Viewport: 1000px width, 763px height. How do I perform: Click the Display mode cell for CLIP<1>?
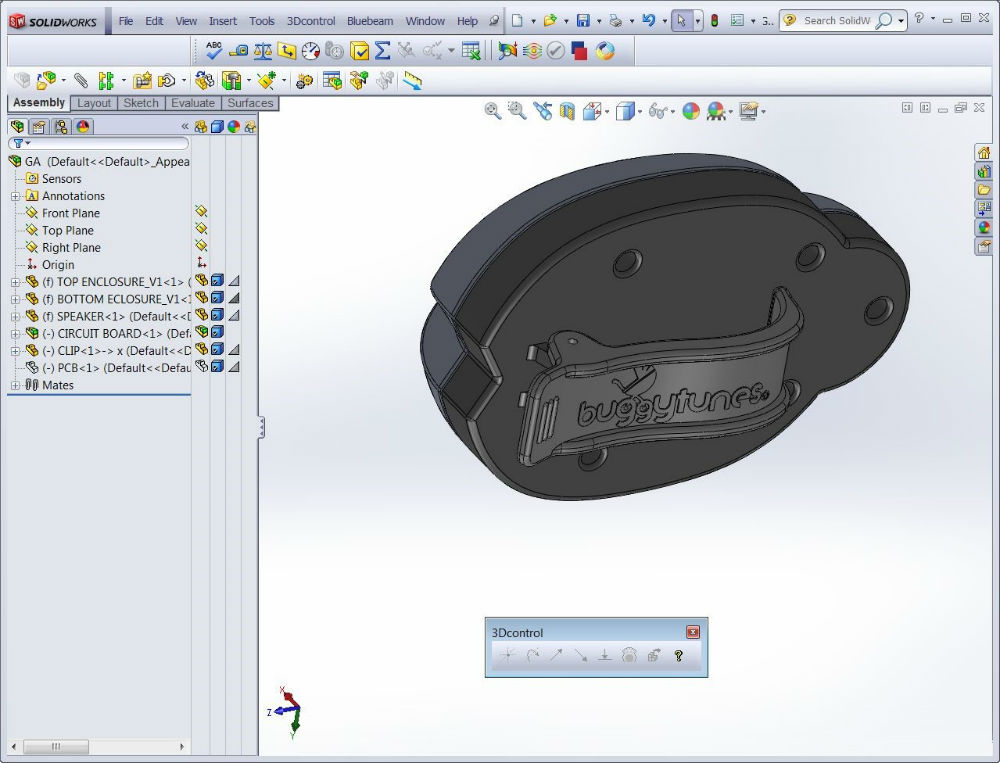217,350
